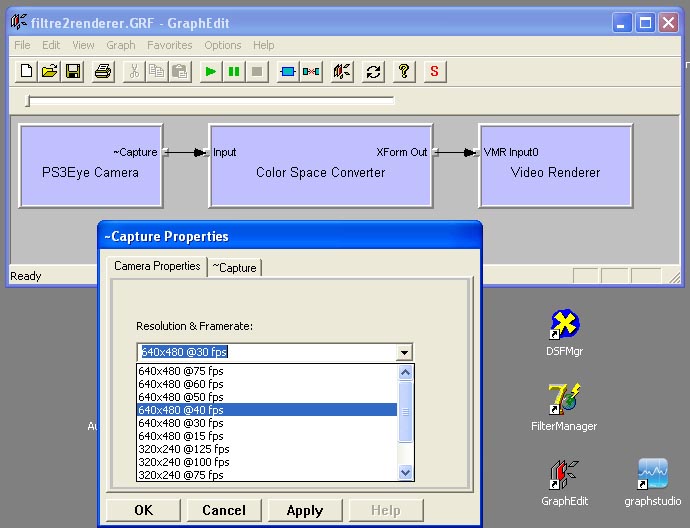Click the Cancel button
Screen dimensions: 690x528
coord(224,510)
